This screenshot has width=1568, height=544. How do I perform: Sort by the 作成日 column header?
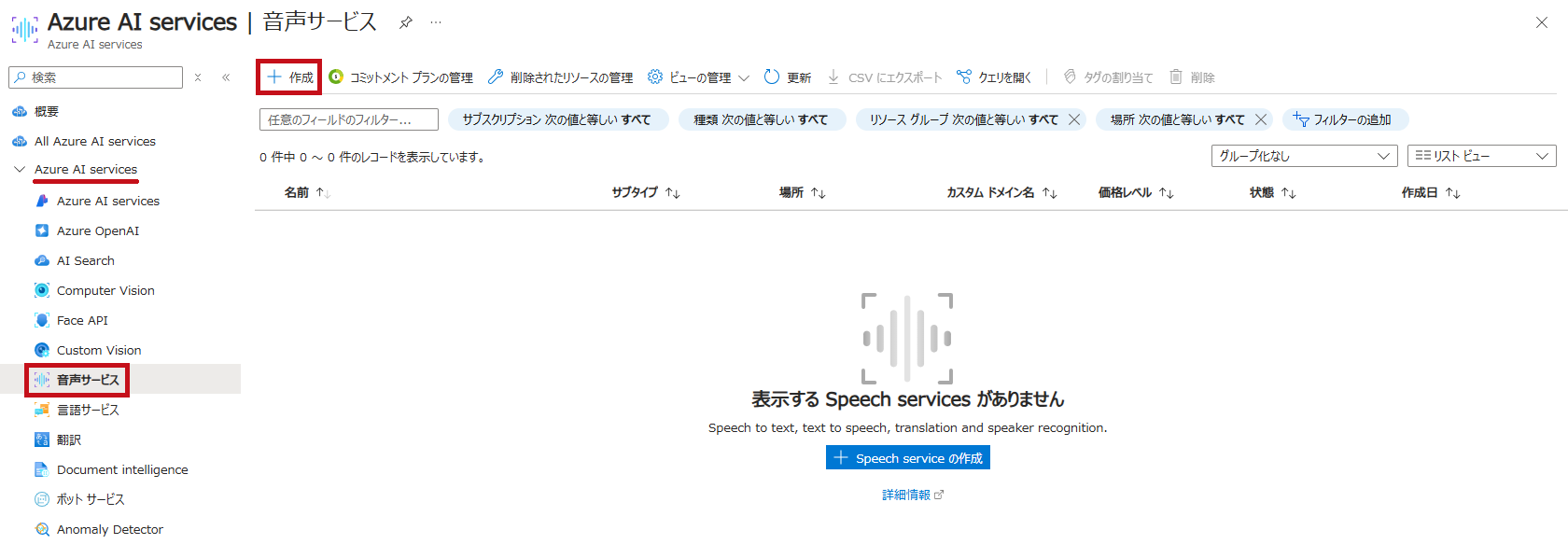pyautogui.click(x=1431, y=192)
